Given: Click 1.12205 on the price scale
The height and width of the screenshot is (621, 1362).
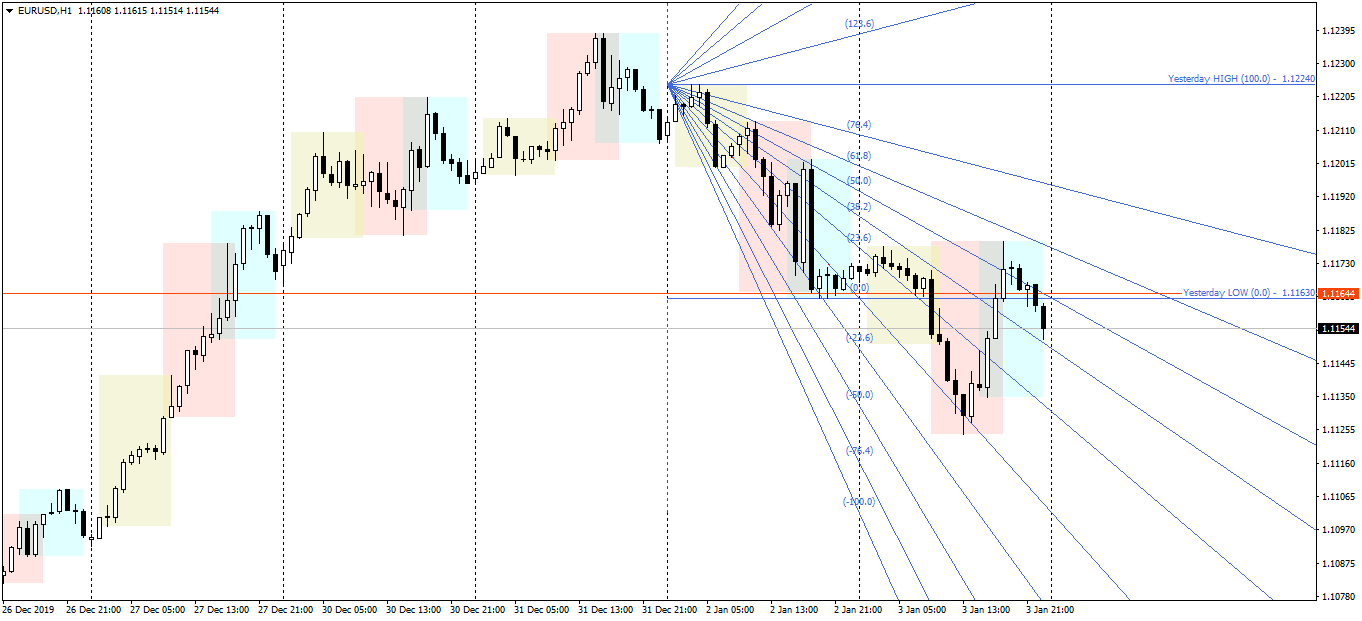Looking at the screenshot, I should [x=1337, y=98].
